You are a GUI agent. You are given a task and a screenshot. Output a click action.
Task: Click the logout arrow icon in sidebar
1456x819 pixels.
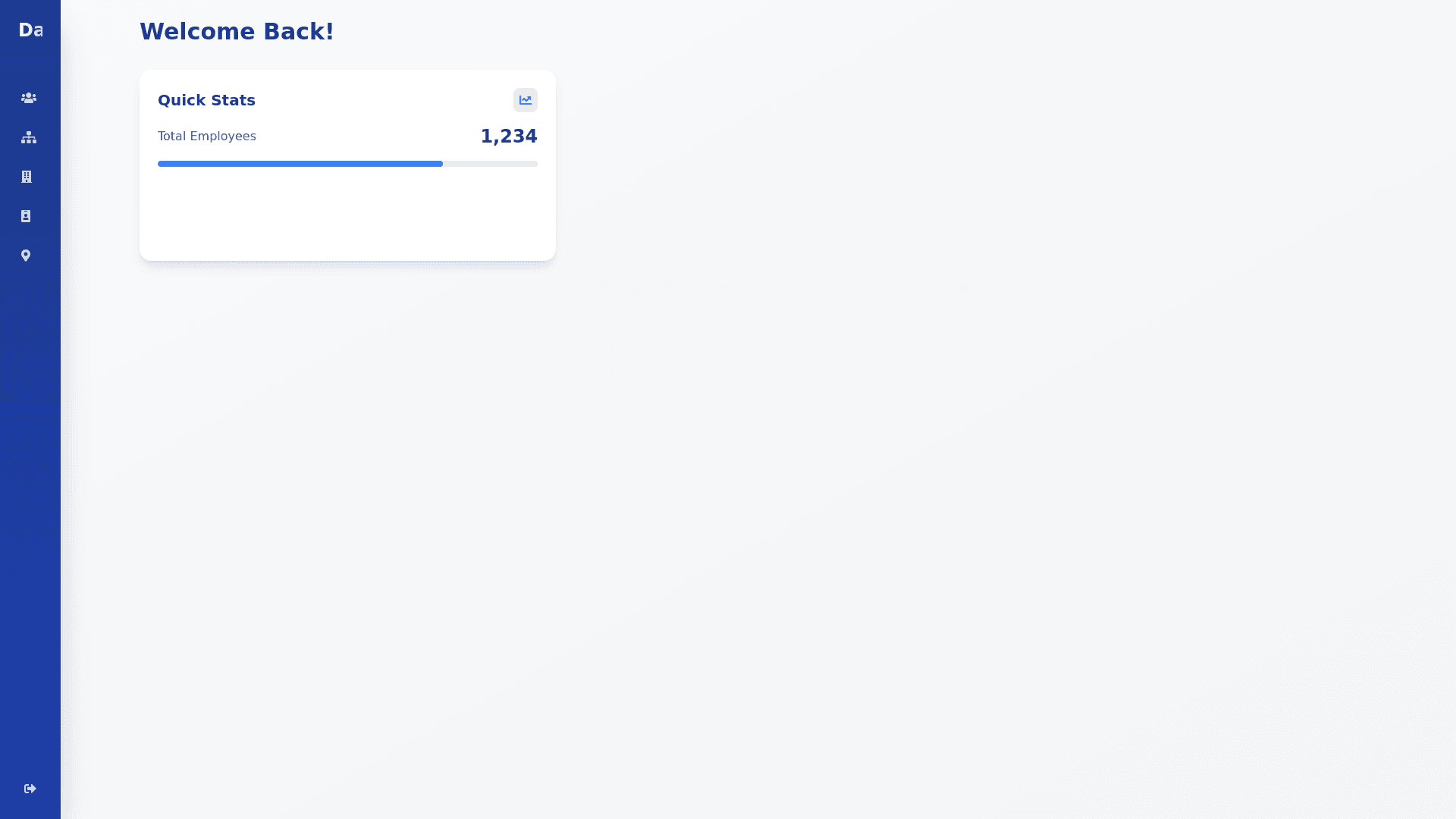click(x=30, y=789)
